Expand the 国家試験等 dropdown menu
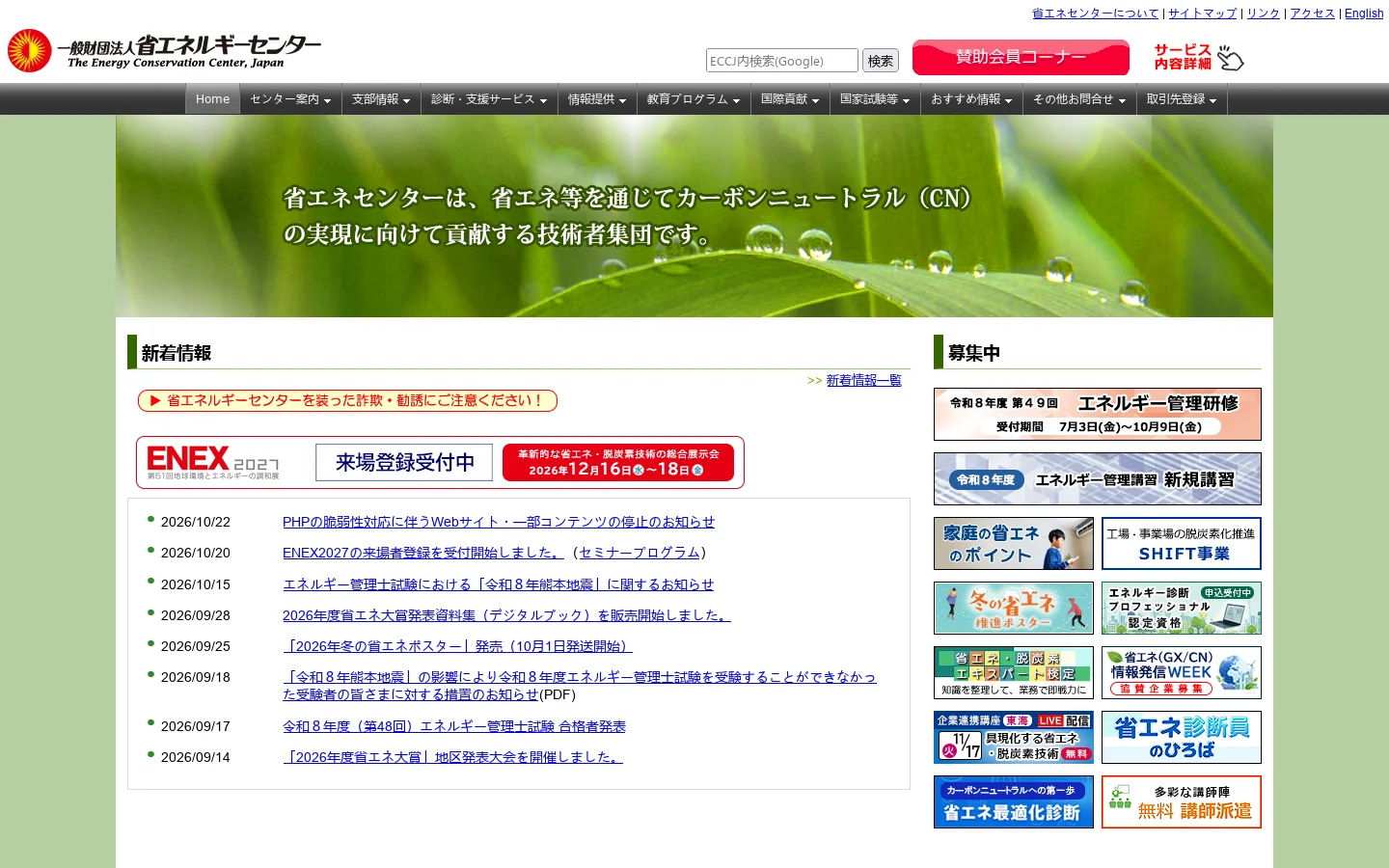Screen dimensions: 1389x868 875,99
